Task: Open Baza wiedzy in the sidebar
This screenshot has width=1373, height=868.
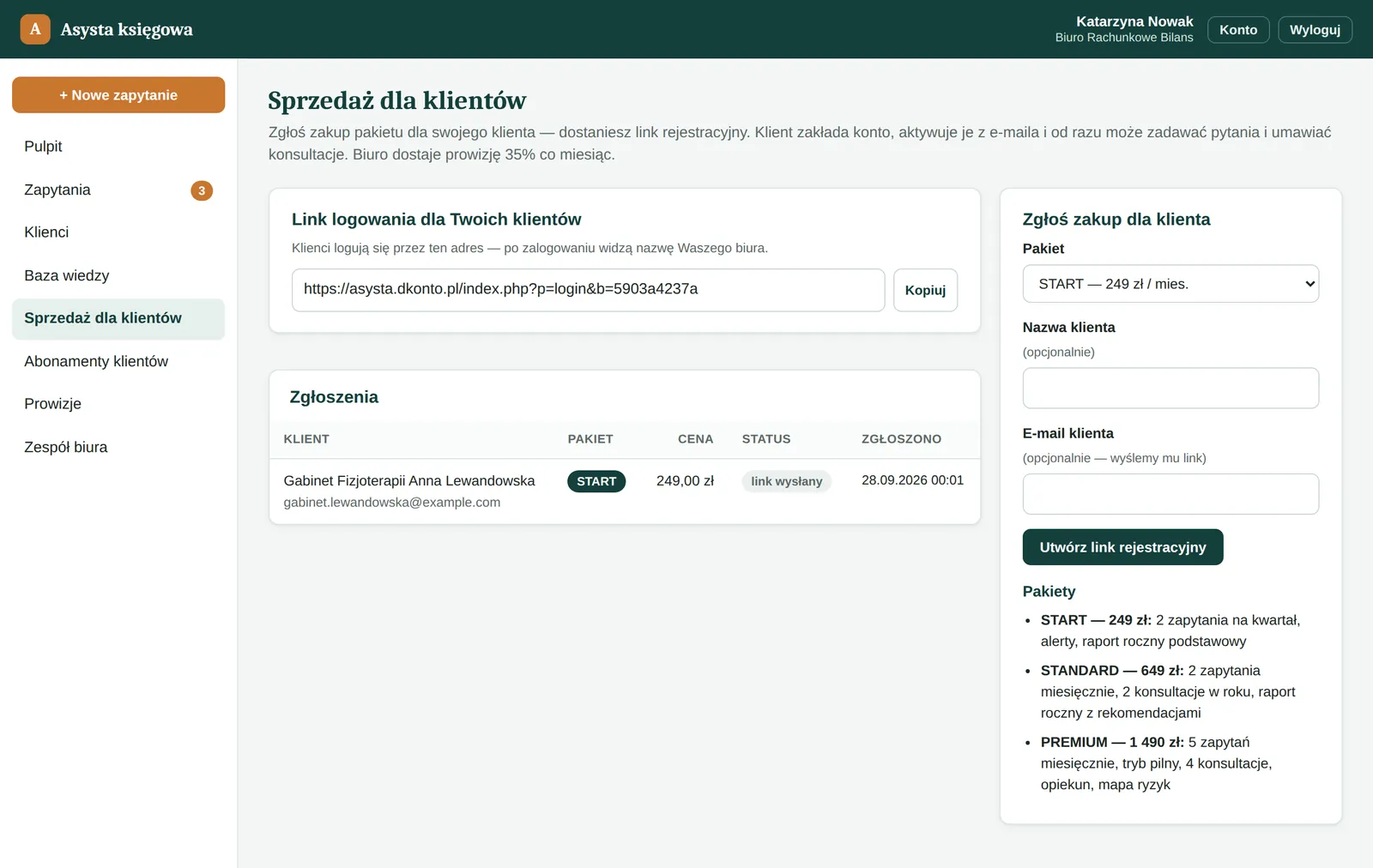Action: pyautogui.click(x=118, y=275)
